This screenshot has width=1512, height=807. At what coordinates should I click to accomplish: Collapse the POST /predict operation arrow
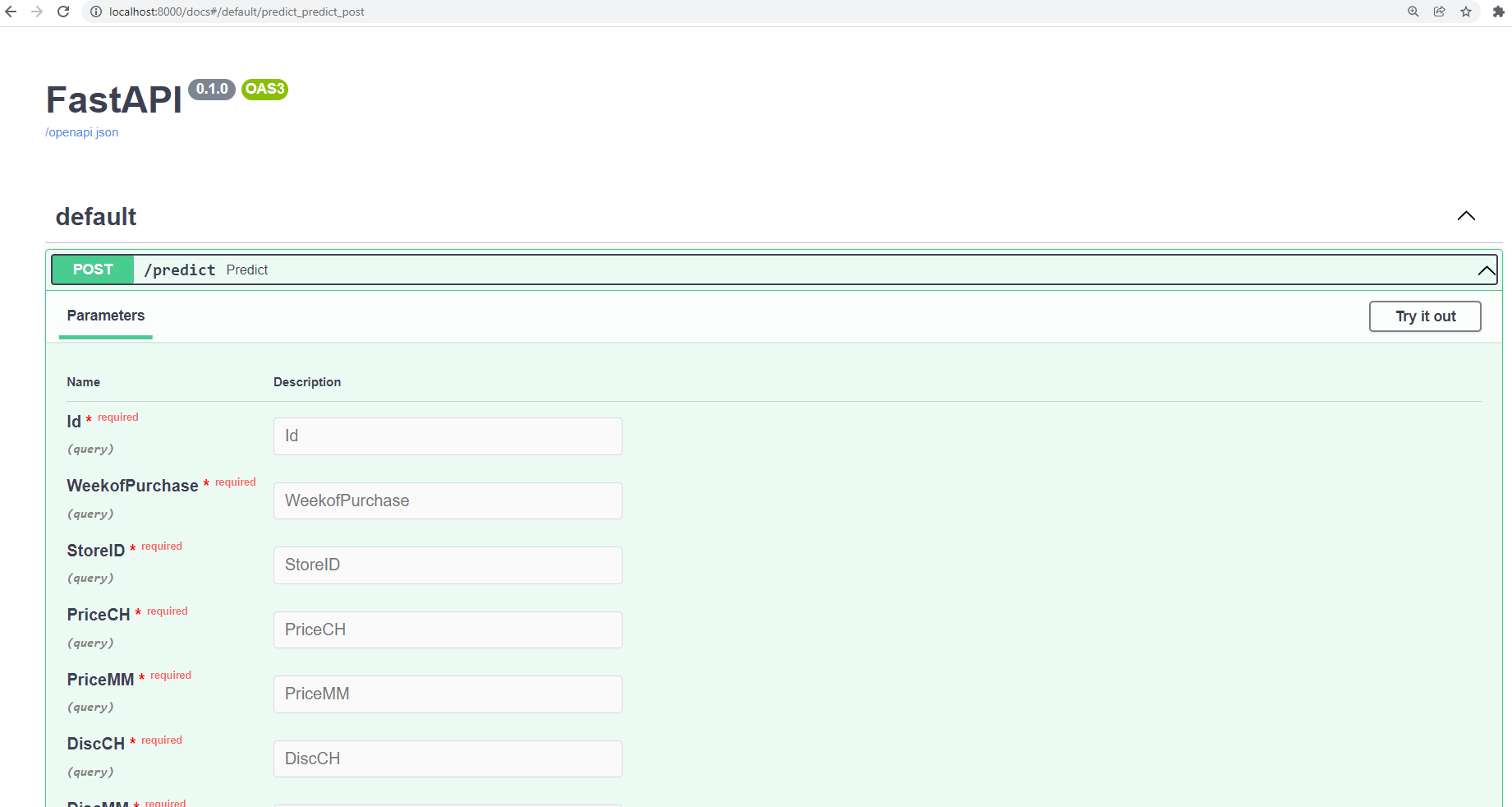coord(1486,270)
